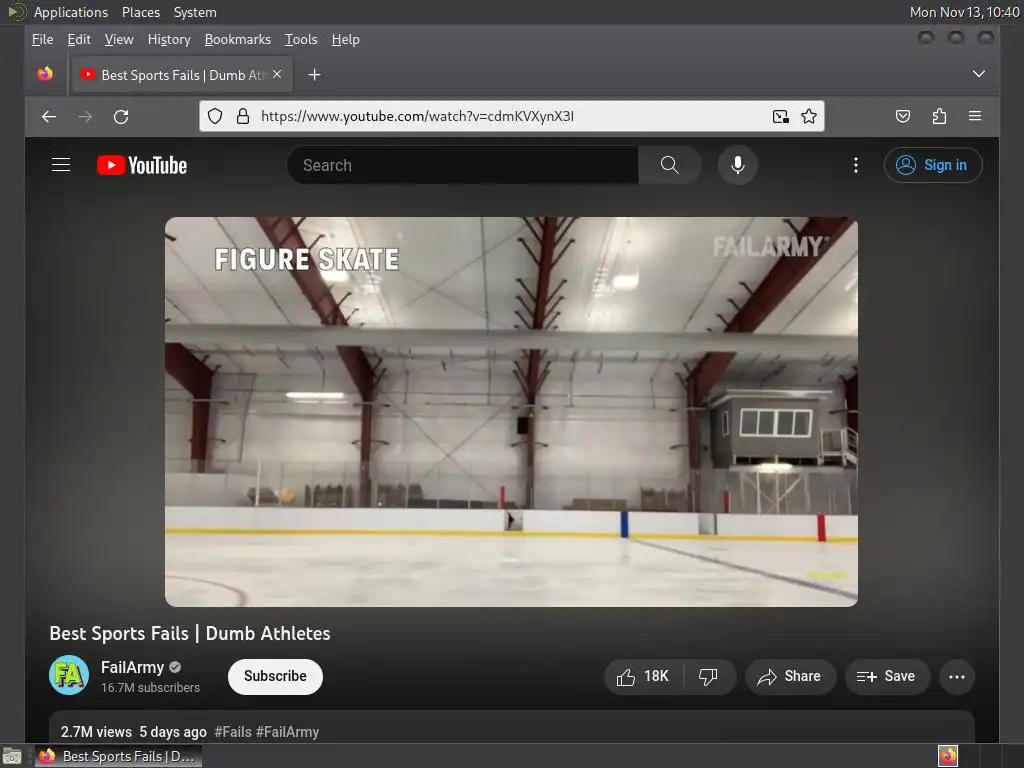Like the video (18K)
This screenshot has height=768, width=1024.
(x=643, y=677)
